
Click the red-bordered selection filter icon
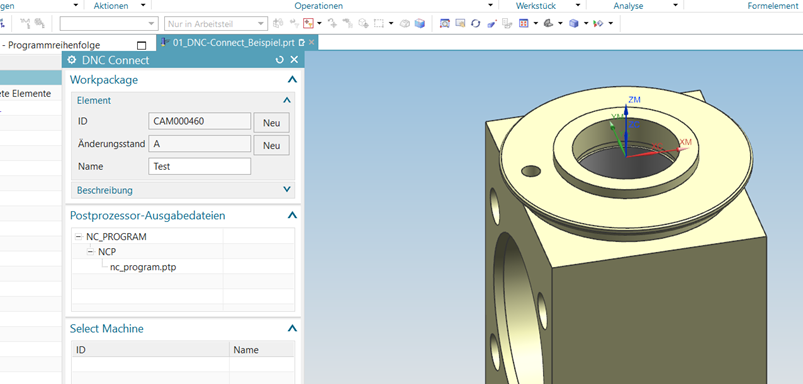coord(308,23)
